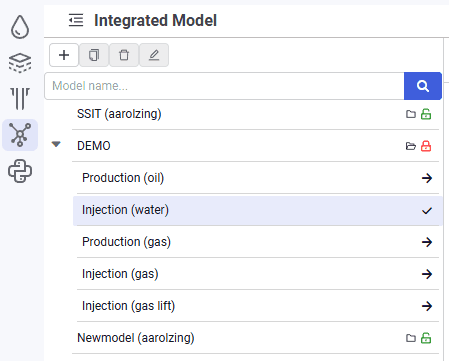This screenshot has width=449, height=361.
Task: Collapse the DEMO model tree
Action: pos(56,144)
